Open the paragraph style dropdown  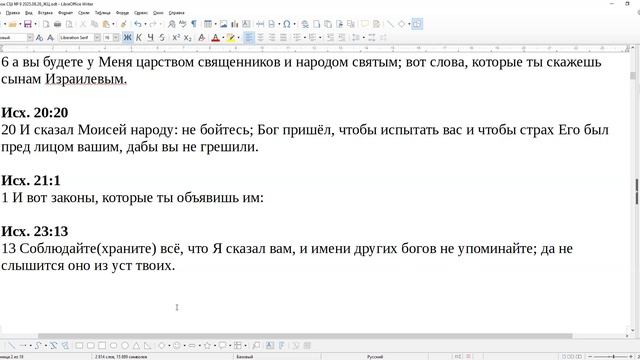coord(30,38)
